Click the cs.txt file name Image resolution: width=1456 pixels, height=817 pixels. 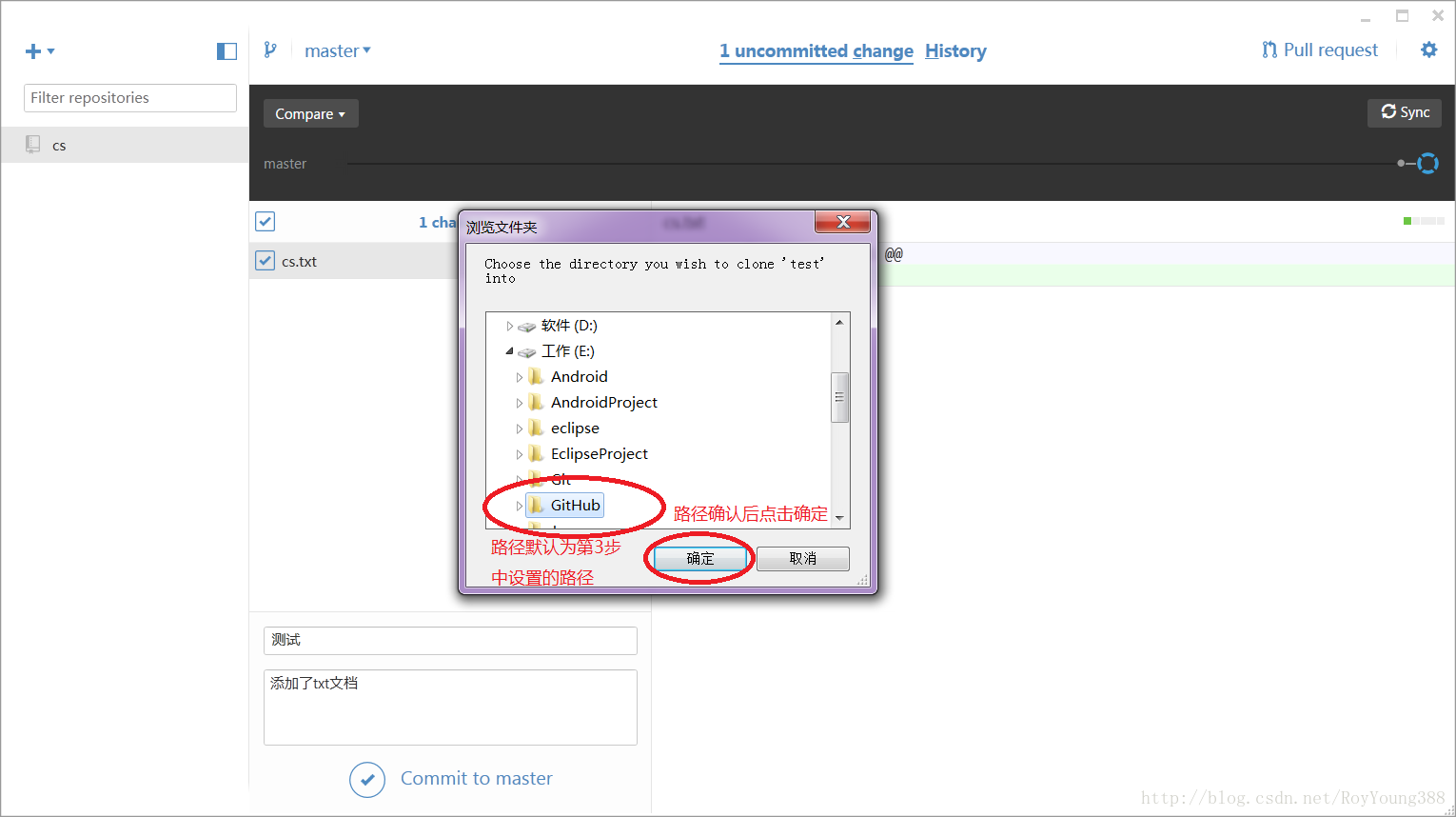(x=299, y=262)
